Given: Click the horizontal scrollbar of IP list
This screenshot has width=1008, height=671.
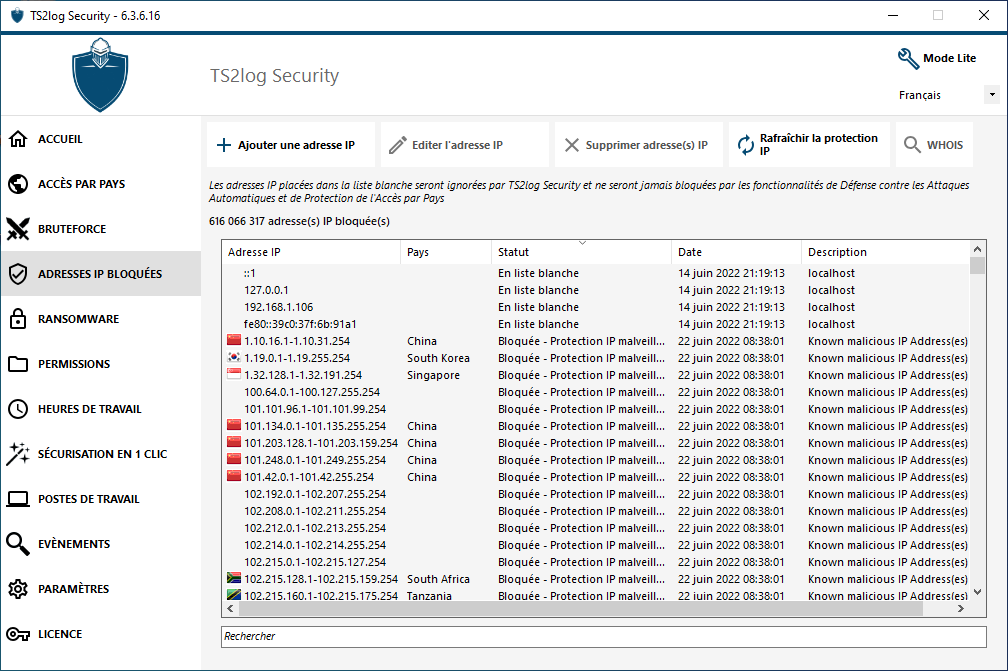Looking at the screenshot, I should pyautogui.click(x=580, y=608).
